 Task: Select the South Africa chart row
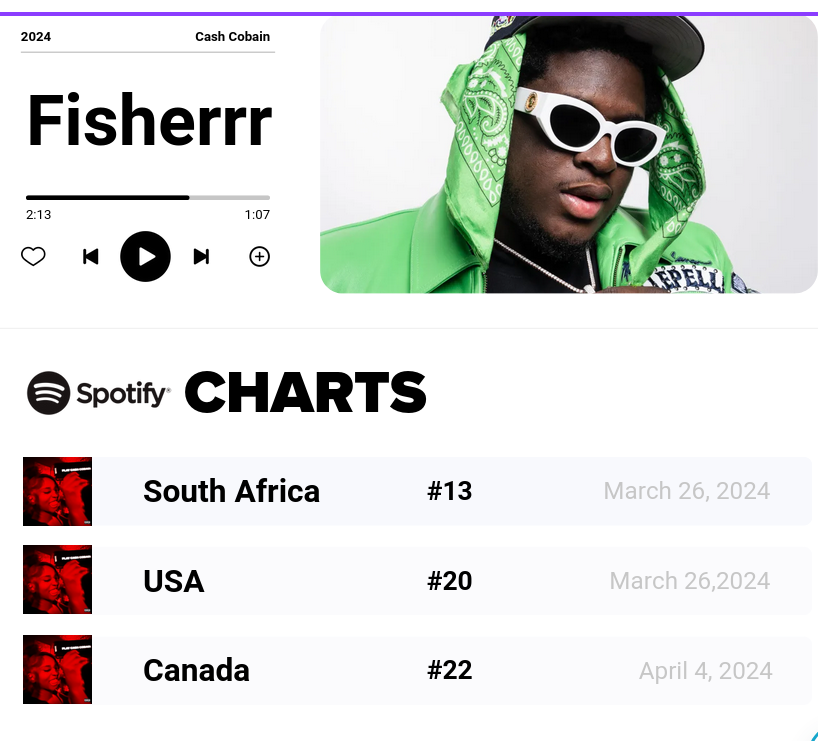[x=417, y=491]
